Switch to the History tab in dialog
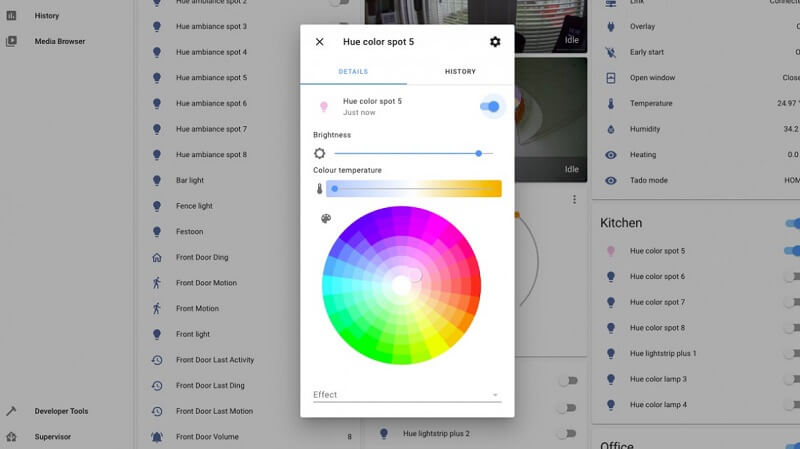800x449 pixels. pos(460,71)
